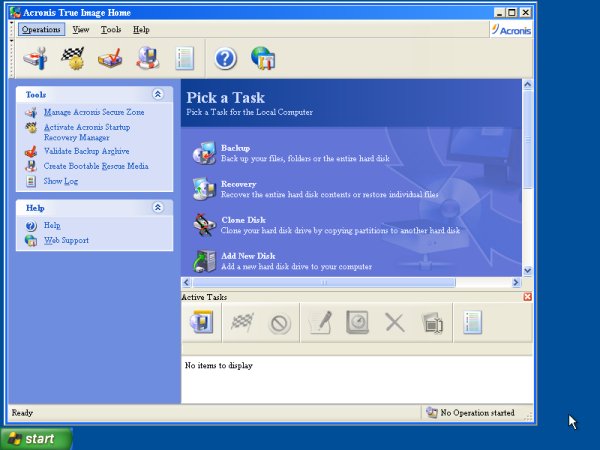Open the Tools menu
The height and width of the screenshot is (450, 600).
pyautogui.click(x=111, y=29)
